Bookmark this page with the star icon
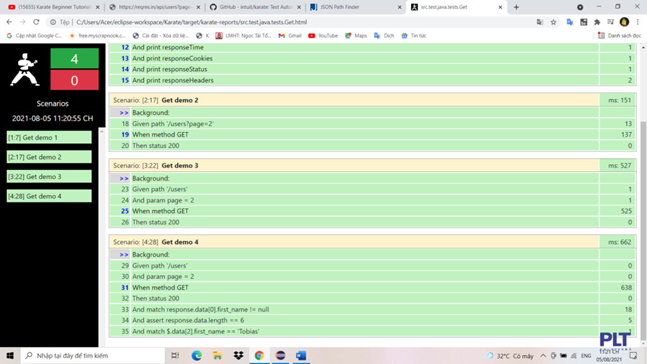647x364 pixels. (x=553, y=22)
